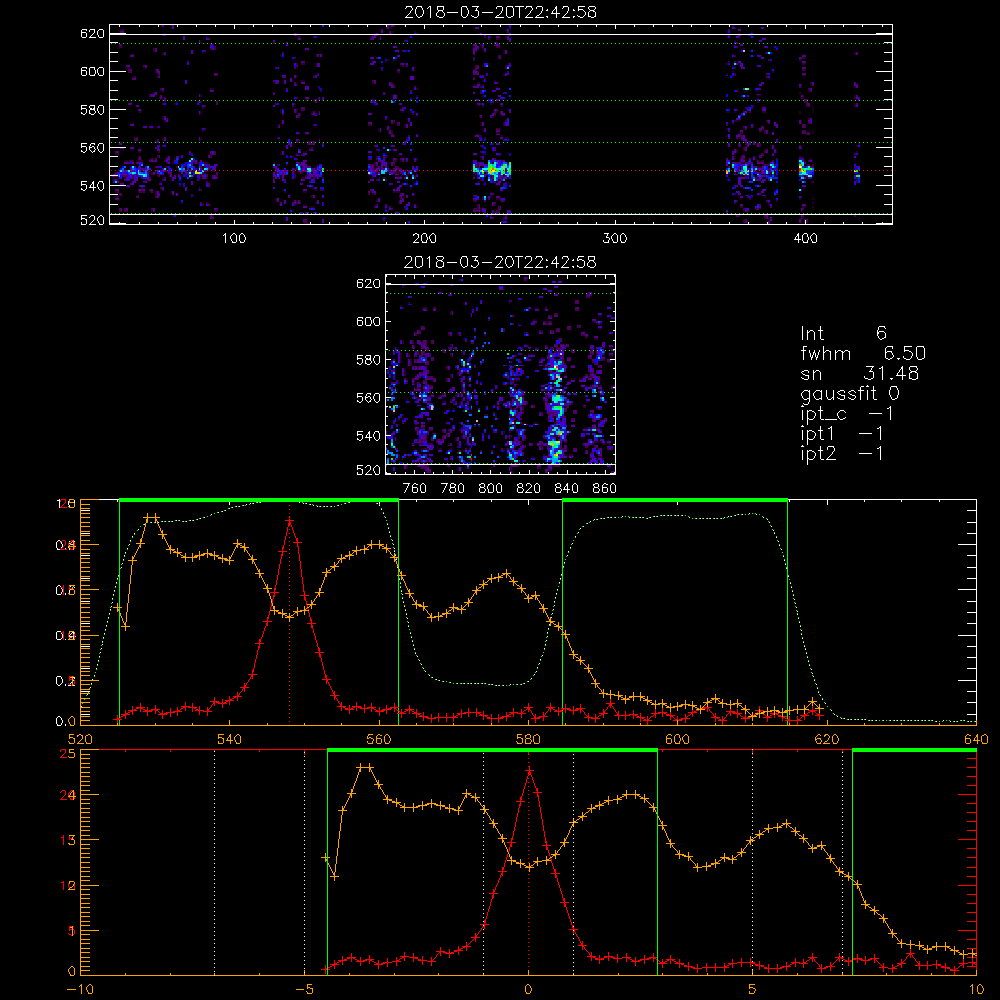
Task: Click x-axis label 620 on third plot
Action: tap(827, 740)
